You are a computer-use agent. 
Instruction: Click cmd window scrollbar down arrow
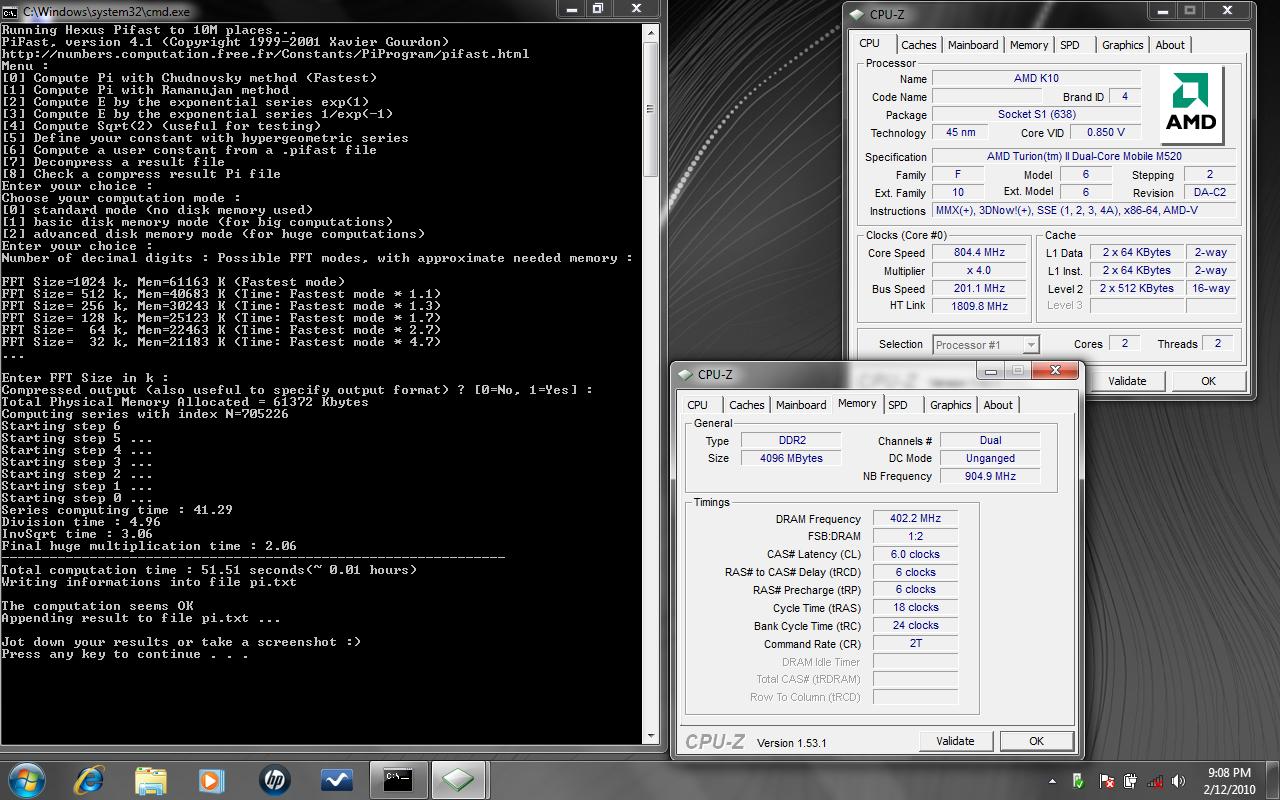[649, 734]
